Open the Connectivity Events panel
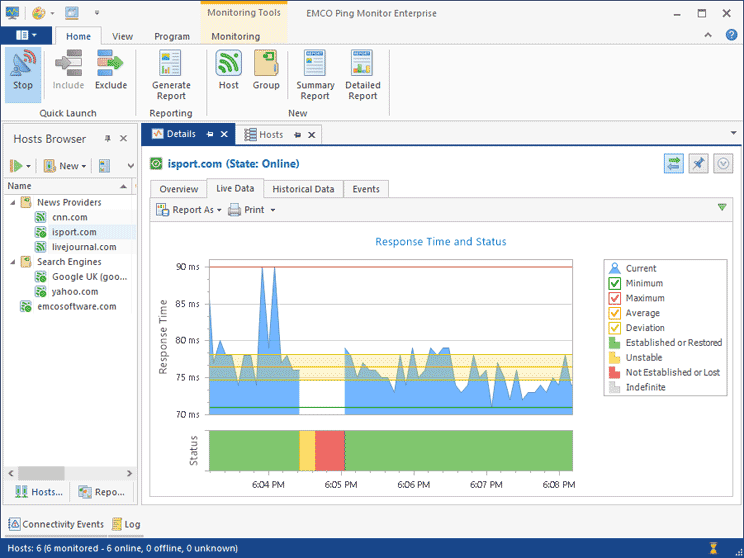Viewport: 744px width, 558px height. click(55, 524)
